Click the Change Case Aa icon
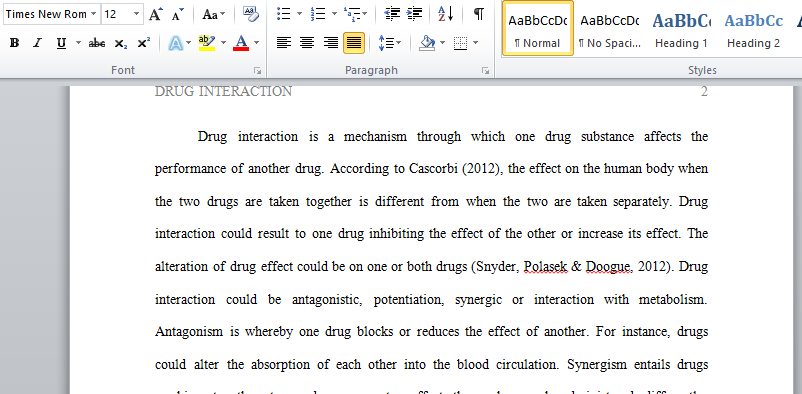This screenshot has height=394, width=802. point(210,14)
